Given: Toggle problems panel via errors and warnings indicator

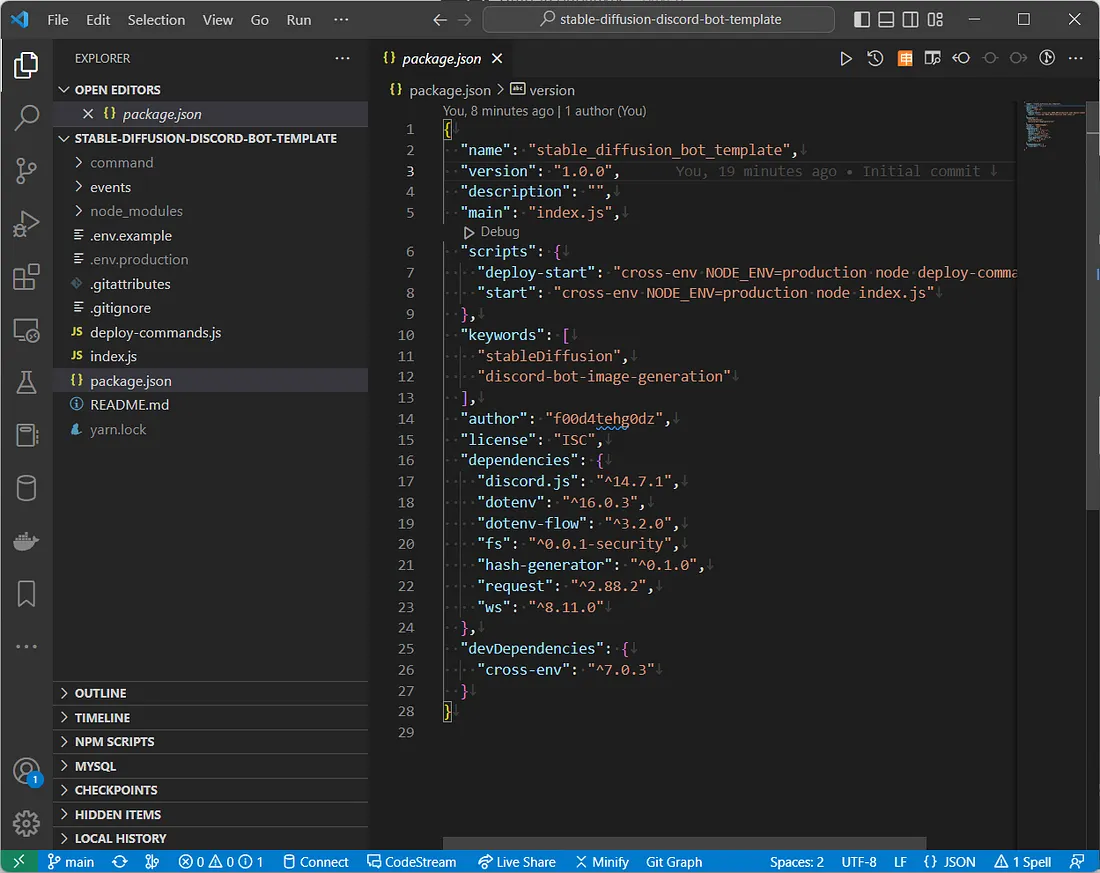Looking at the screenshot, I should tap(219, 861).
